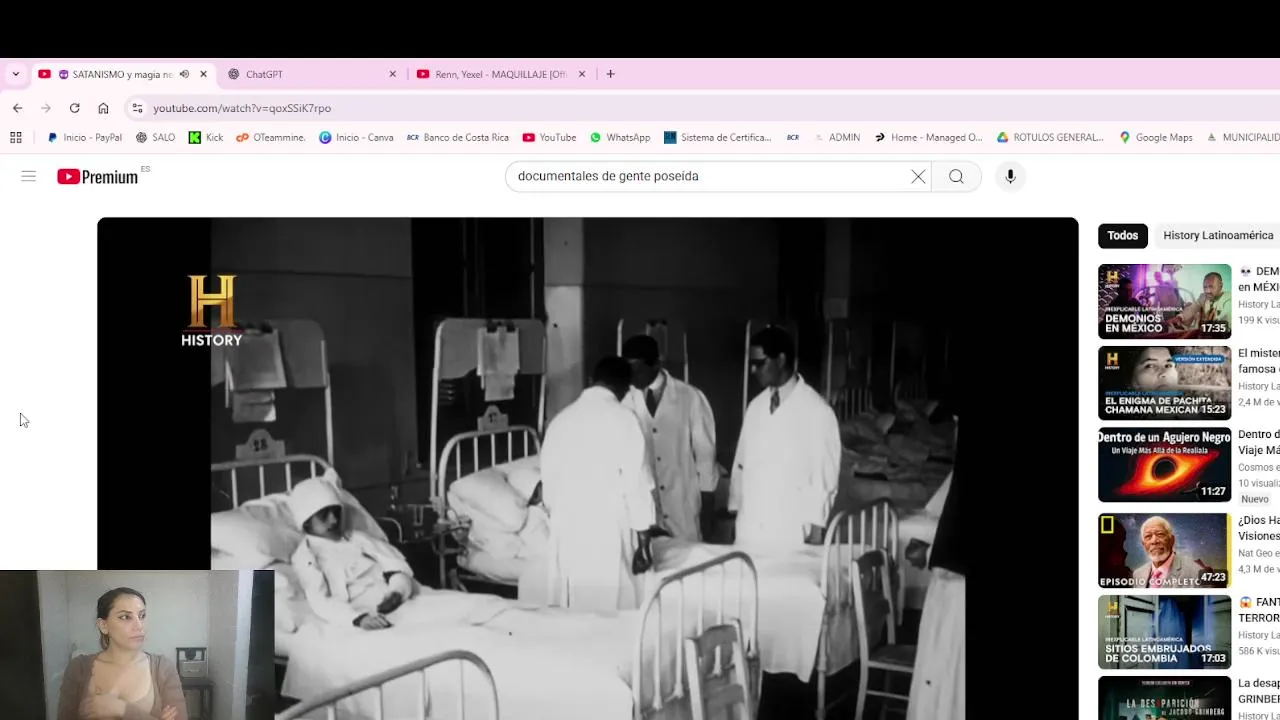Open El Enigma de Pachita video thumbnail

[x=1164, y=383]
